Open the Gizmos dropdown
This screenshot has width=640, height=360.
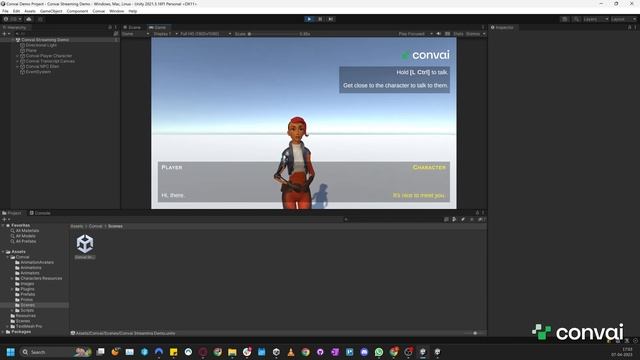pyautogui.click(x=476, y=34)
